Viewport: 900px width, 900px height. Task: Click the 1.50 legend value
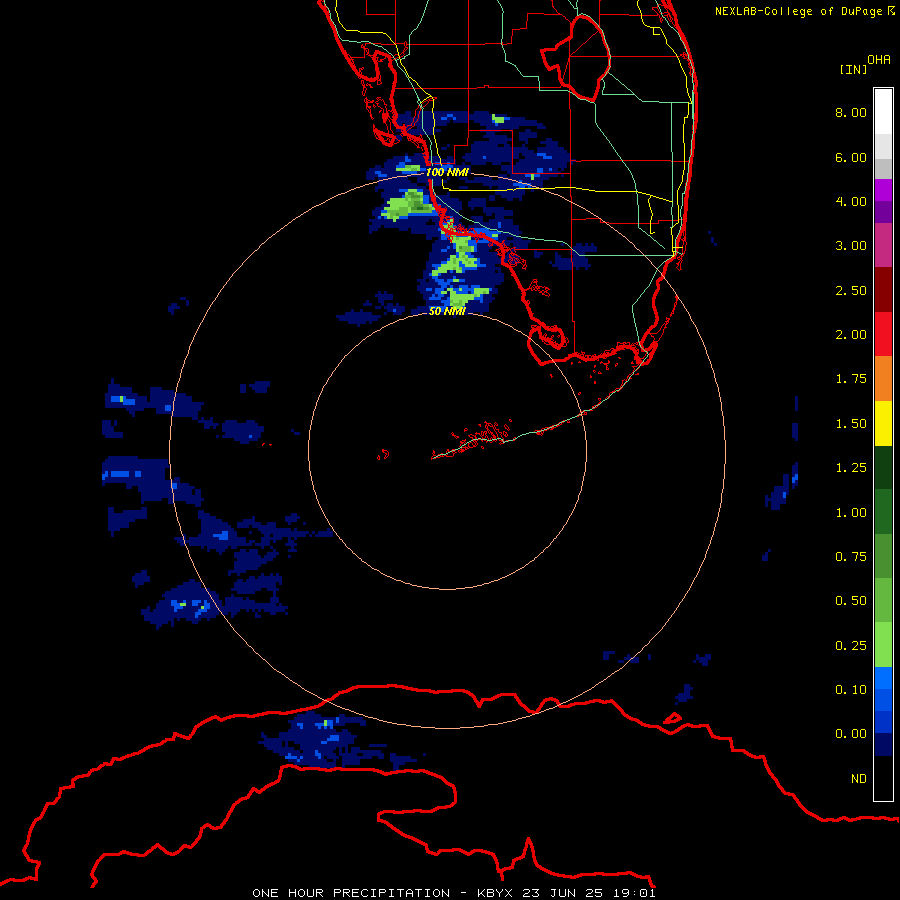click(851, 424)
